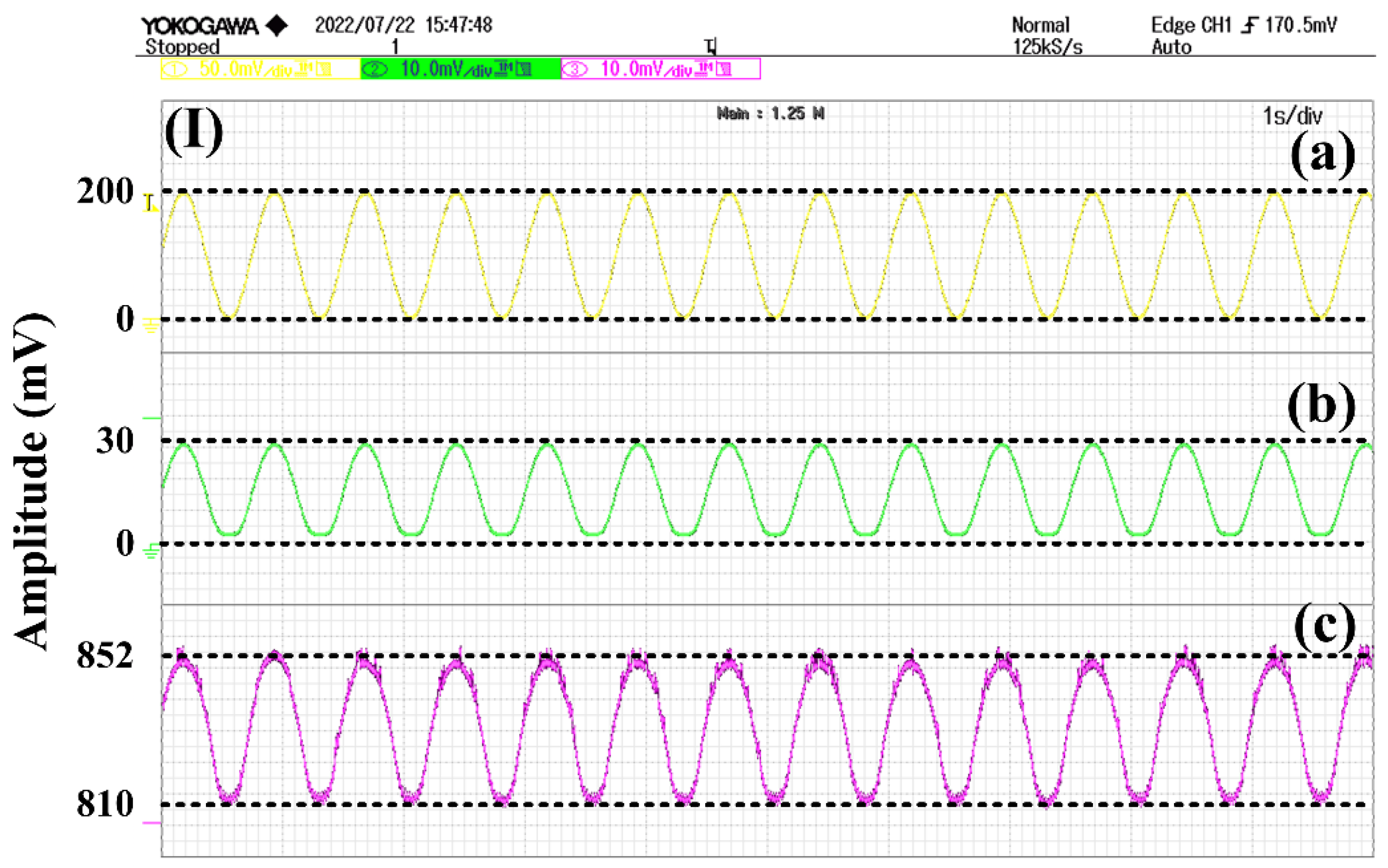Click the Normal acquisition mode label
Screen dimensions: 1388x868
point(1040,25)
